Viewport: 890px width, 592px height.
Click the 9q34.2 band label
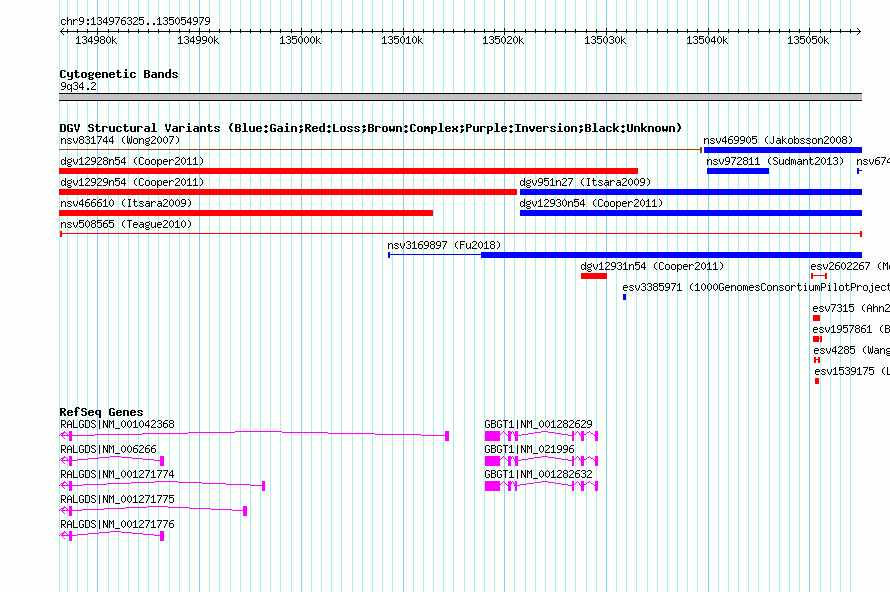click(78, 86)
